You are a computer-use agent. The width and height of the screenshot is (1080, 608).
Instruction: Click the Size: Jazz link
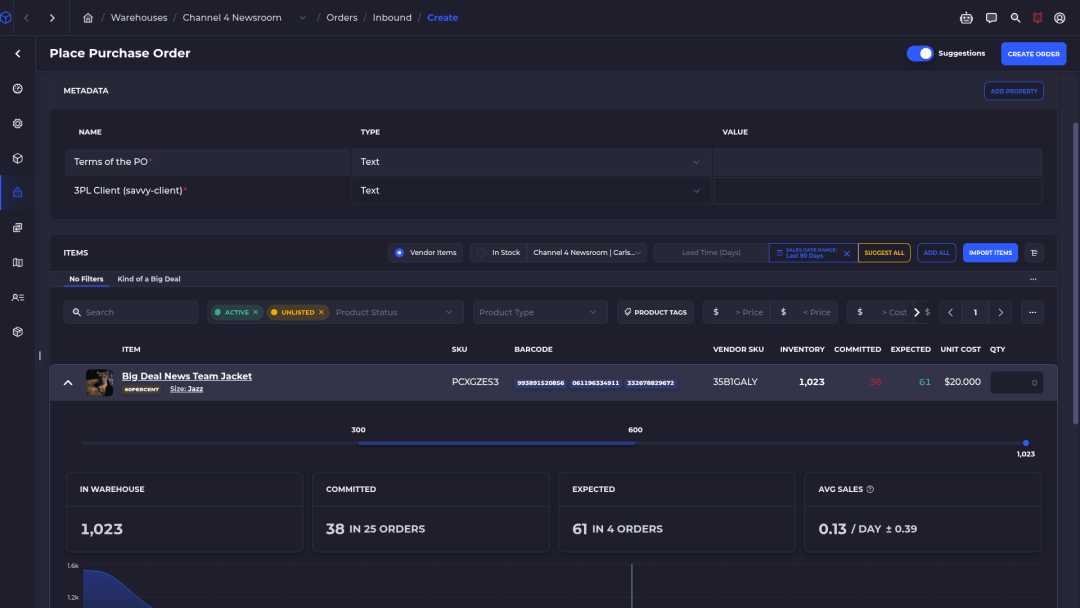187,389
